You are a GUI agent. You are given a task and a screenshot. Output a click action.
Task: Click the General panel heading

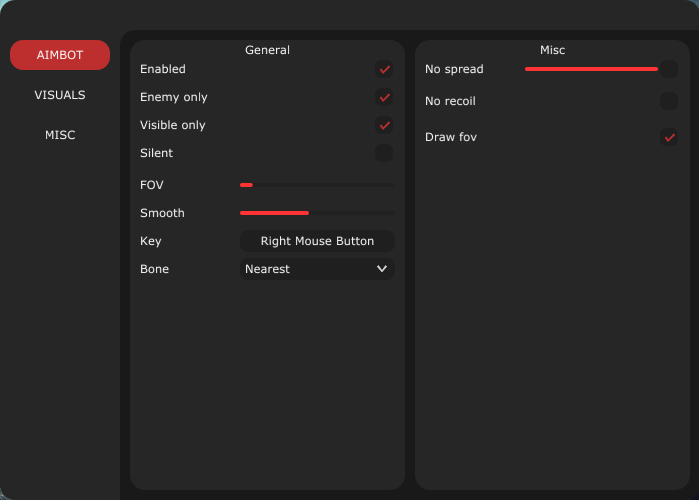coord(267,50)
